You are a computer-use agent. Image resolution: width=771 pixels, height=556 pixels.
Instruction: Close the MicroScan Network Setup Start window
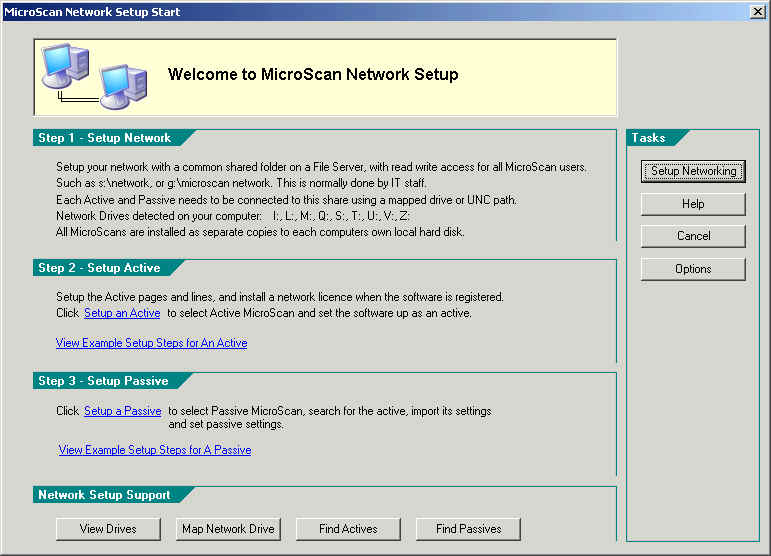coord(758,11)
